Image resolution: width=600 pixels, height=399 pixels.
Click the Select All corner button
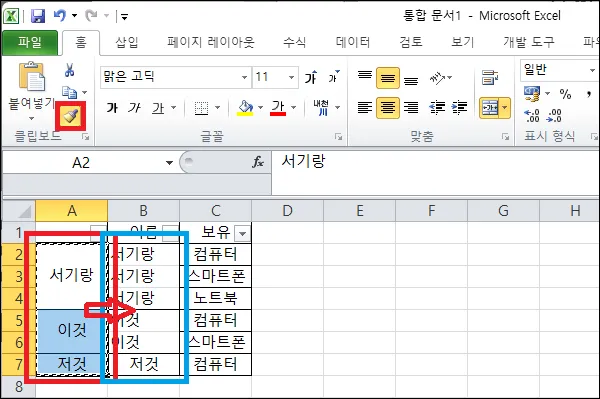[x=19, y=211]
